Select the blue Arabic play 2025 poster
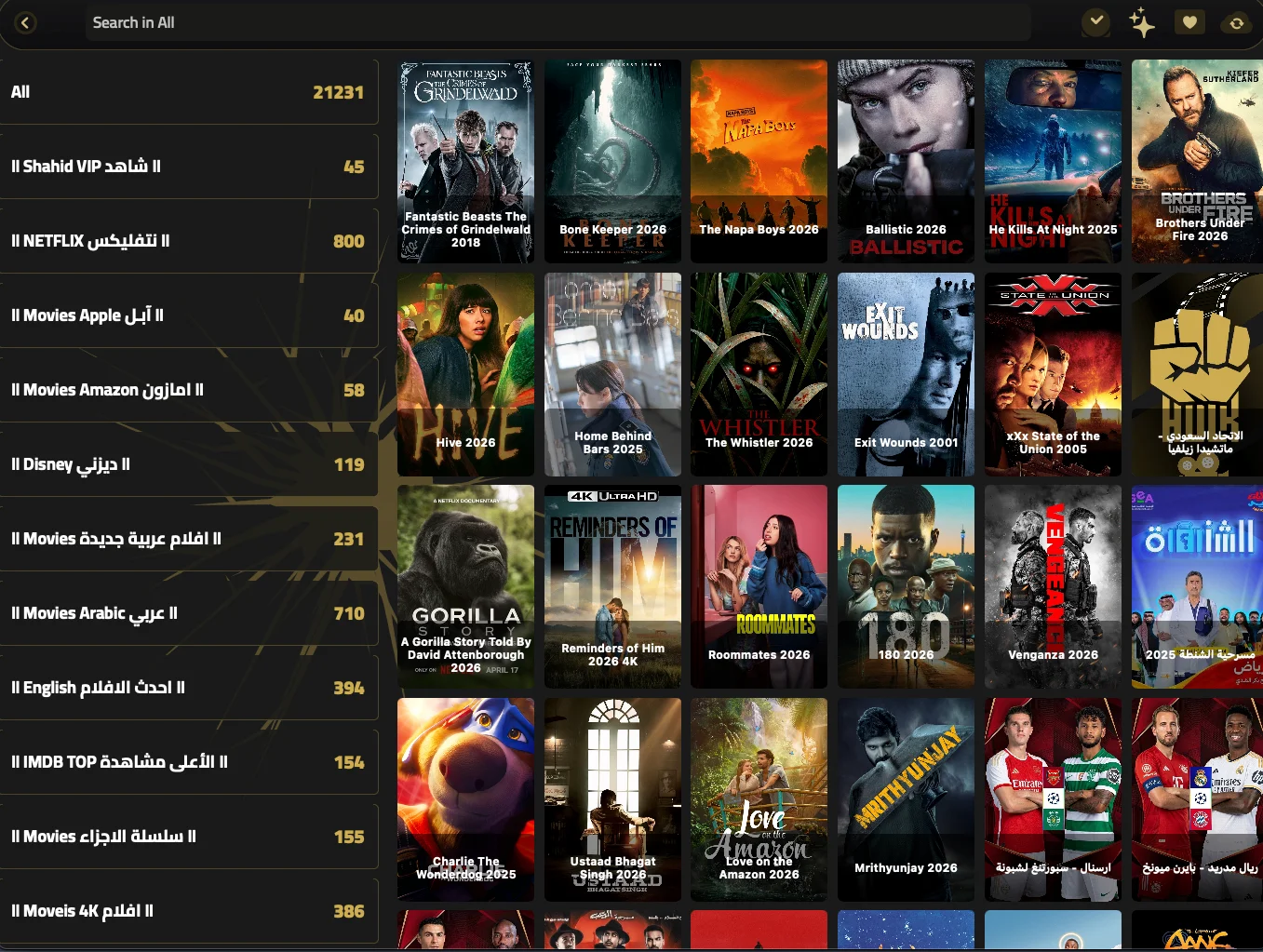Screen dimensions: 1263x952 (x=1197, y=586)
